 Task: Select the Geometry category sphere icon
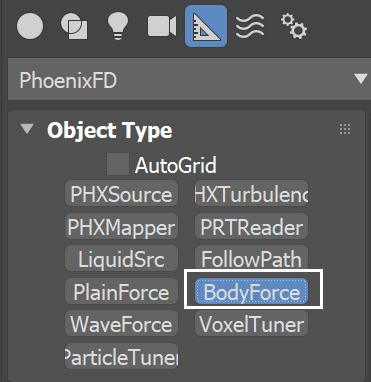point(30,26)
